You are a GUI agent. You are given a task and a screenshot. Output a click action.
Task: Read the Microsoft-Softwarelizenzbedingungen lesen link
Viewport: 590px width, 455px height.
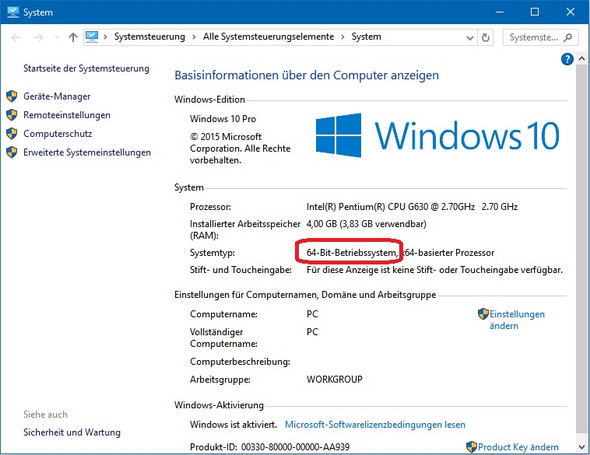pos(375,425)
